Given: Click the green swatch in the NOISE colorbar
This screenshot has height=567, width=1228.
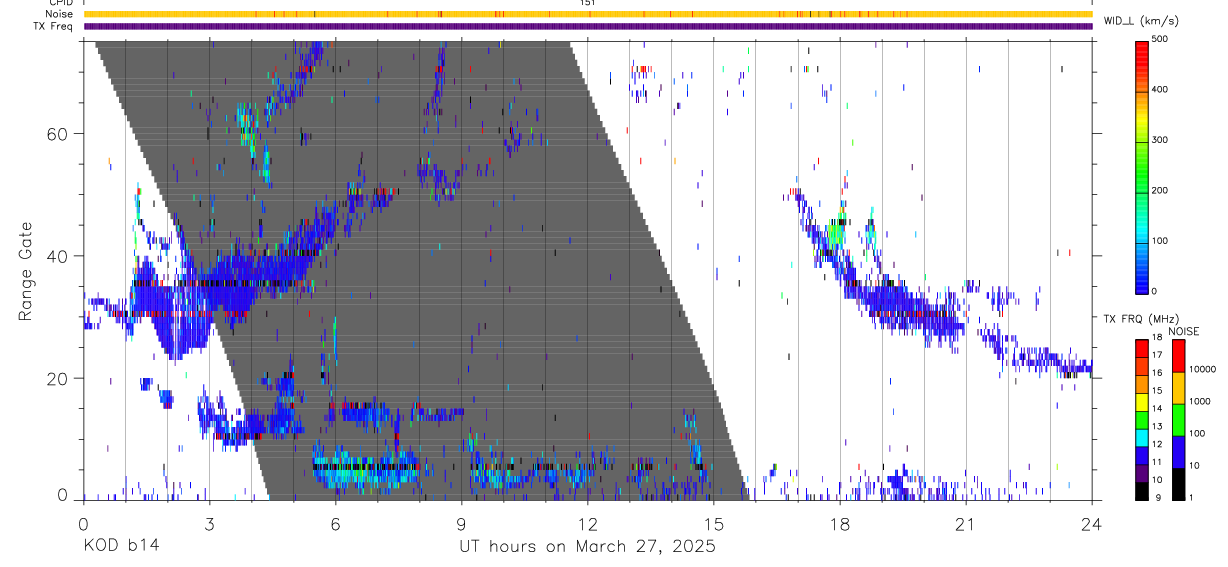Looking at the screenshot, I should (1178, 419).
